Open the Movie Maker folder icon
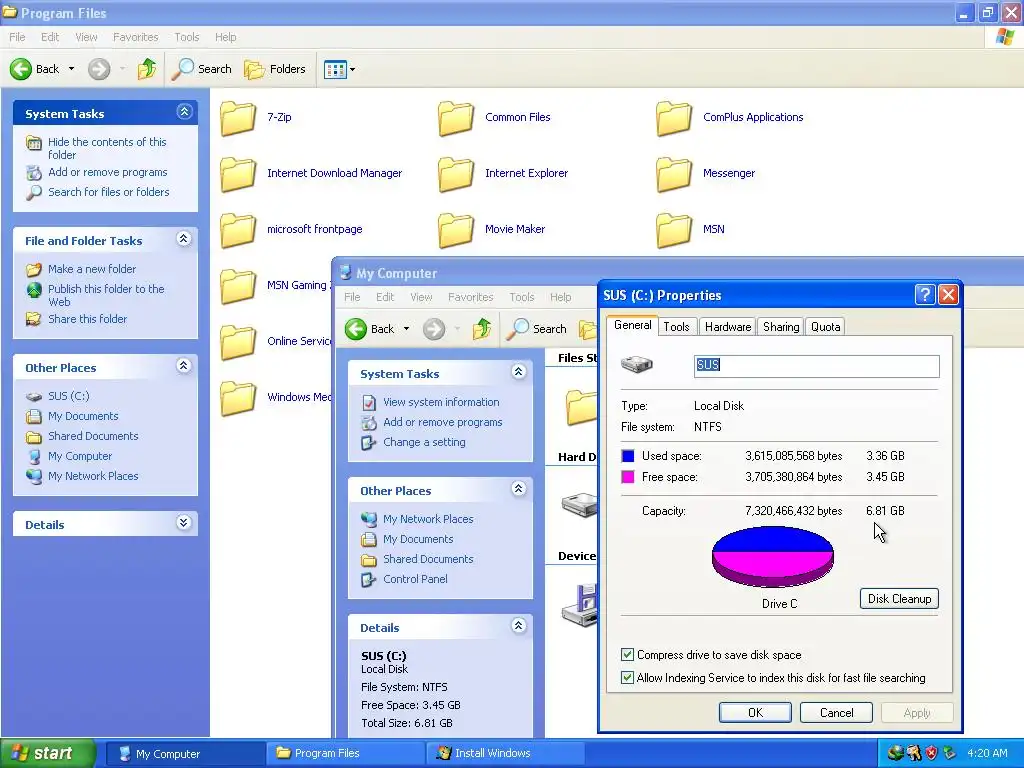 point(456,230)
